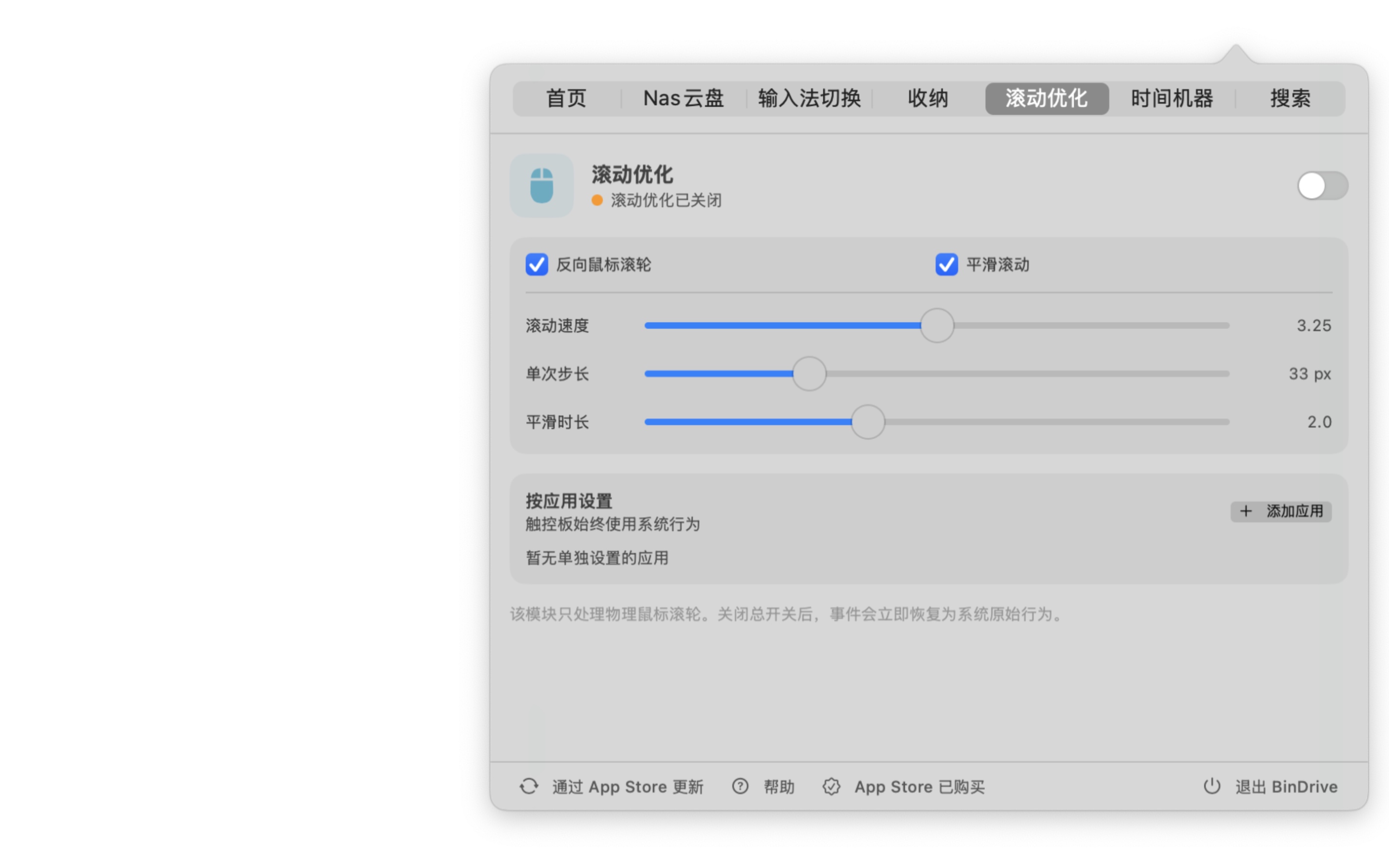This screenshot has width=1389, height=868.
Task: Open the 时间机器 tab
Action: tap(1172, 98)
